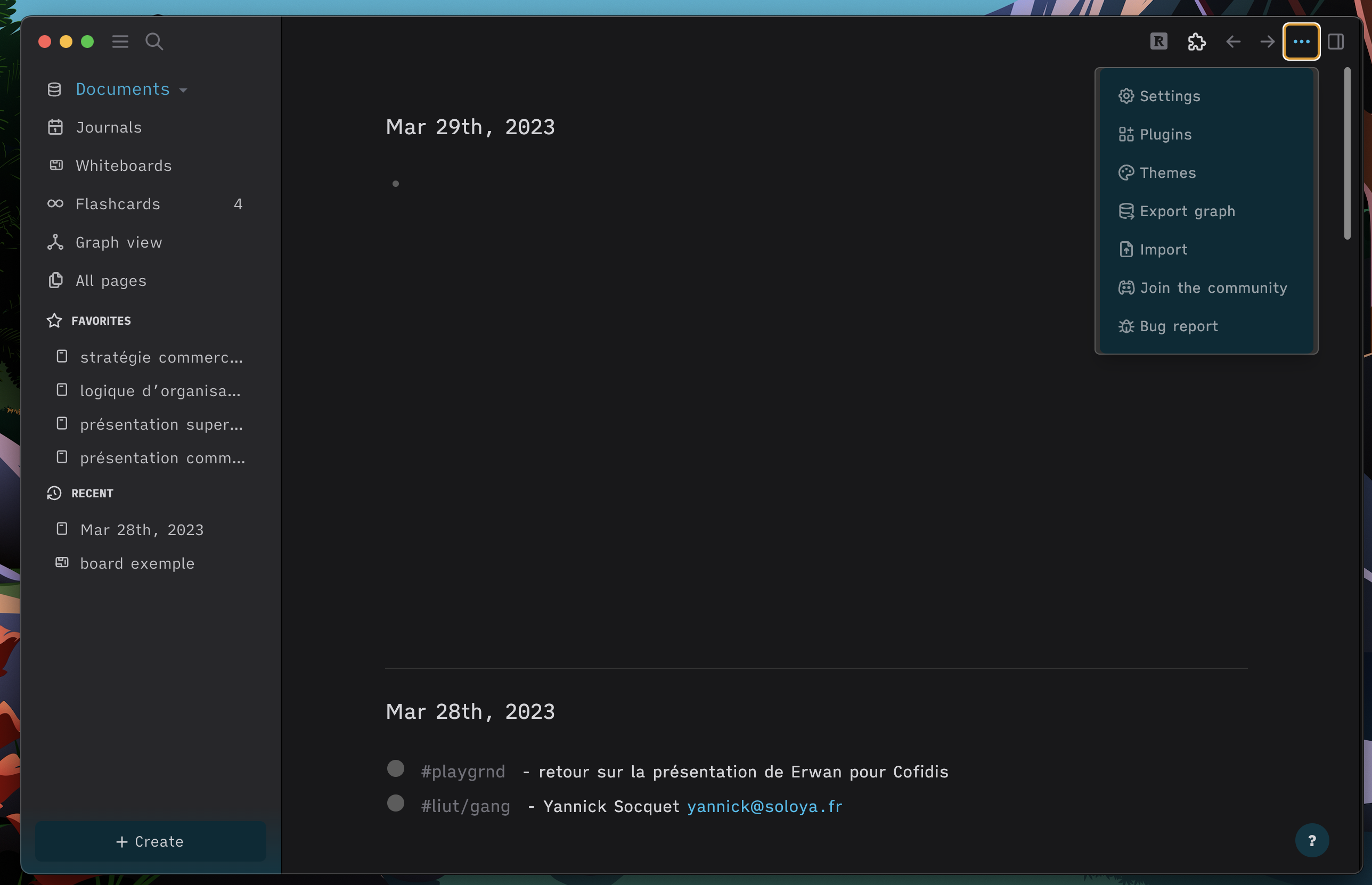Open Settings from the menu
This screenshot has width=1372, height=885.
[x=1170, y=96]
